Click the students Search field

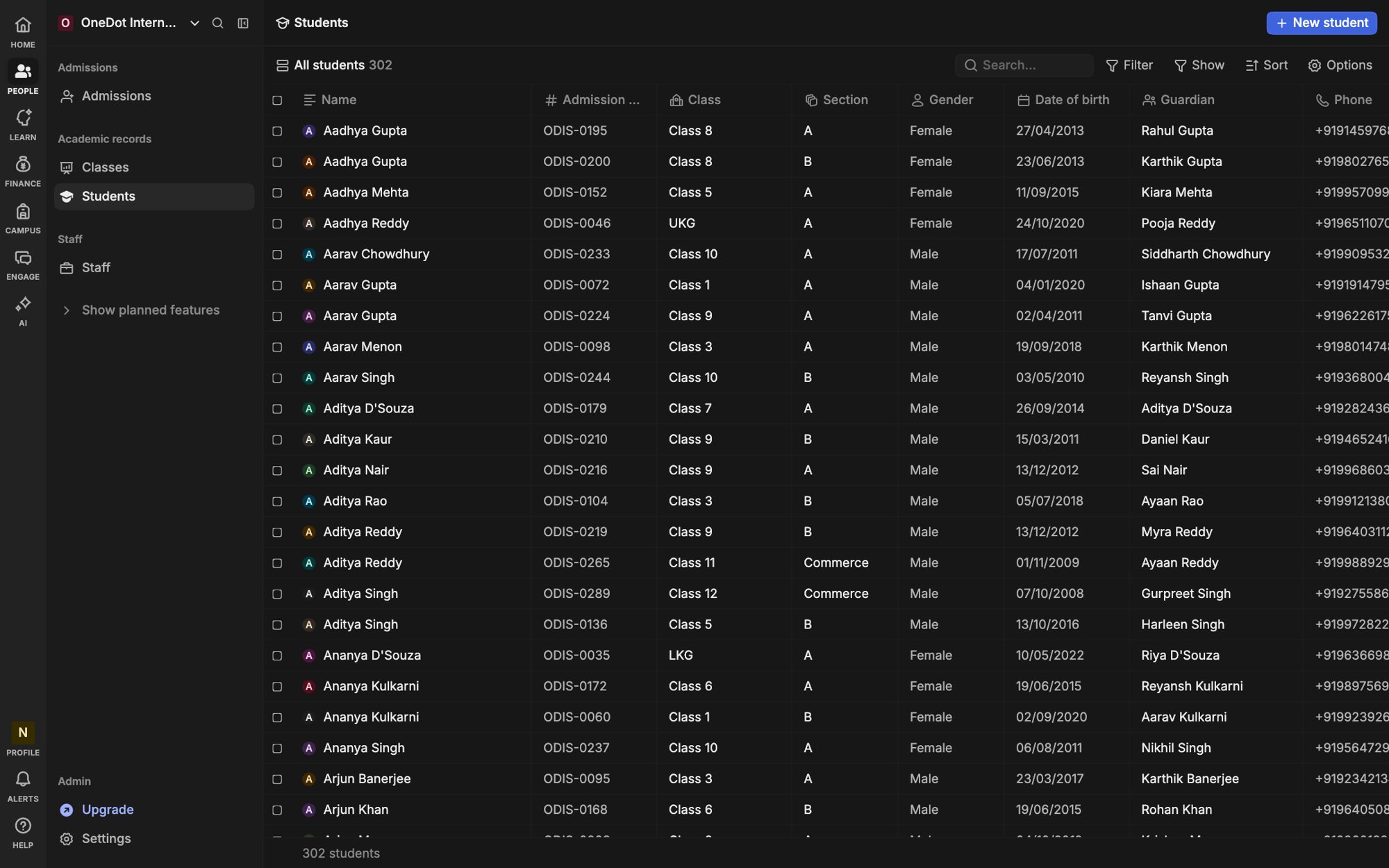pos(1024,65)
